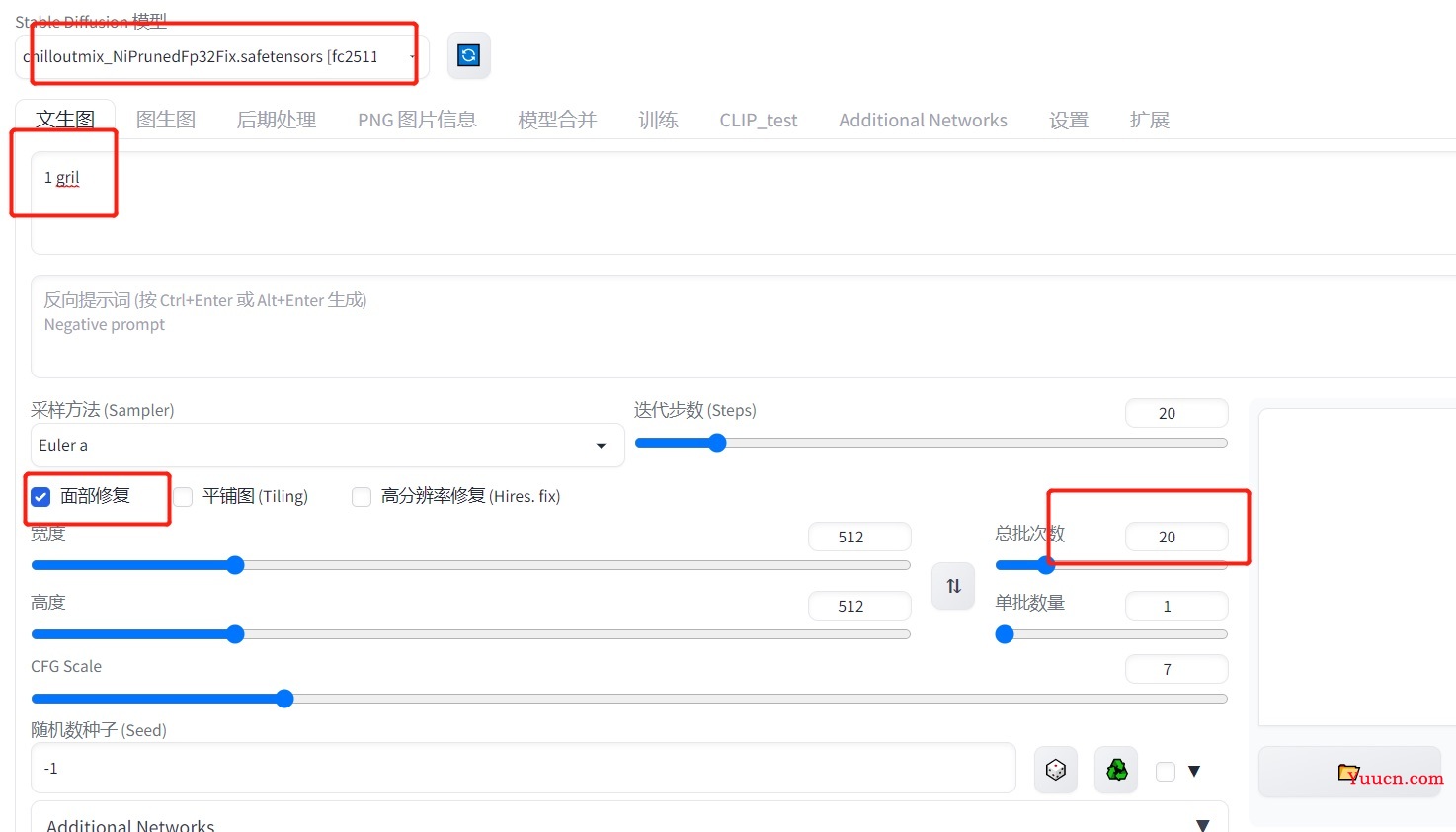
Task: Adjust the 单批数量 slider
Action: [1111, 634]
